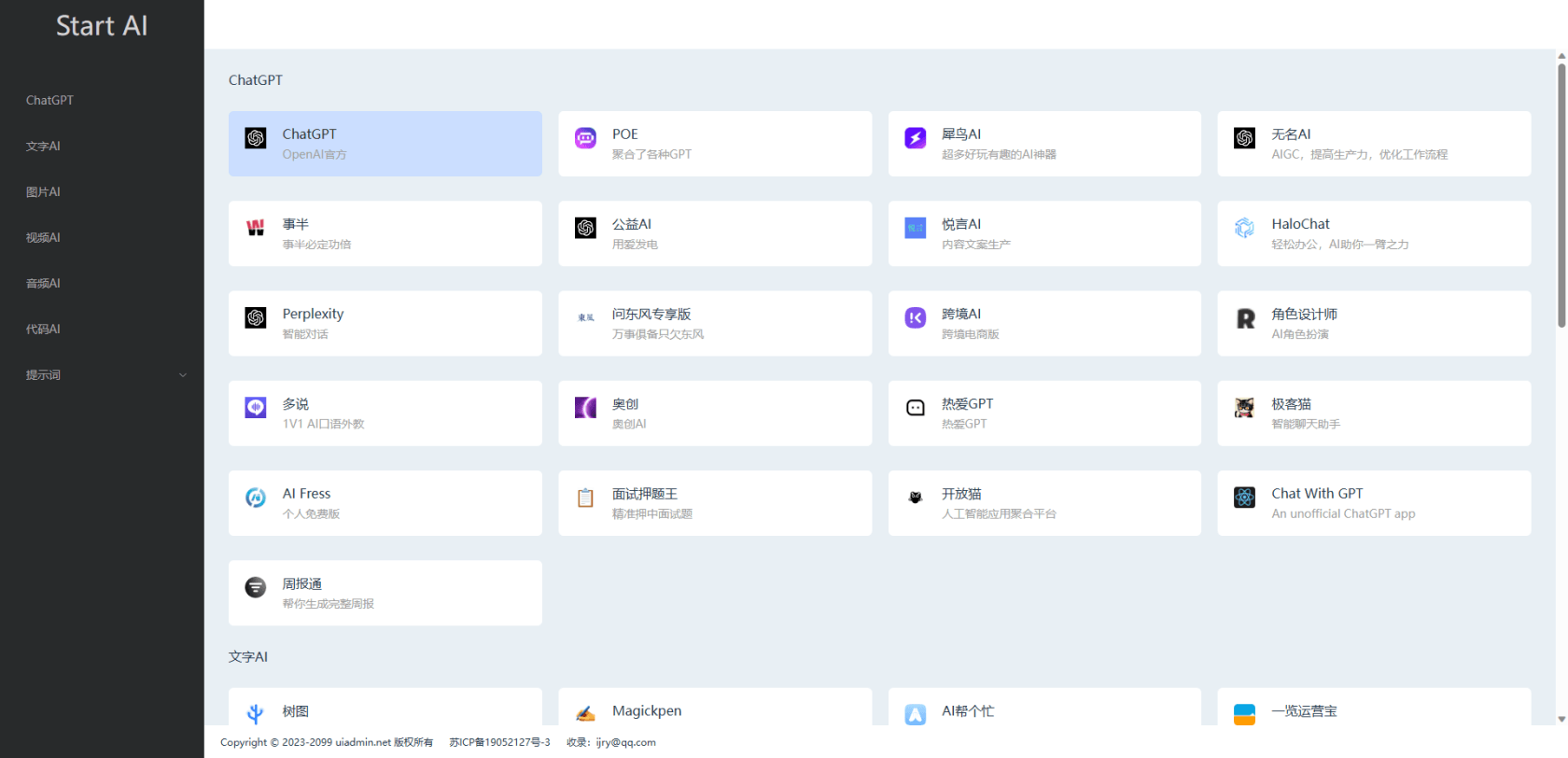Click the Chat With GPT atom icon
Viewport: 1568px width, 758px height.
(1245, 498)
